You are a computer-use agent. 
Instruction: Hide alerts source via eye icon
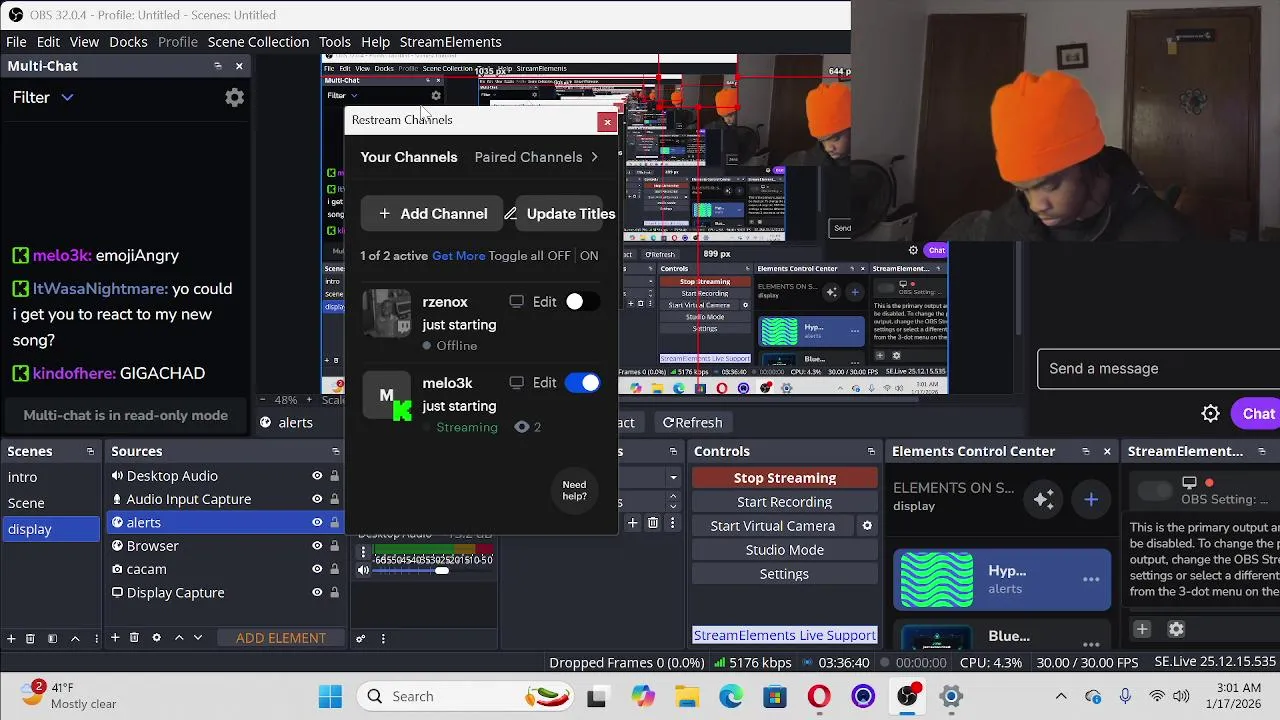click(x=317, y=522)
